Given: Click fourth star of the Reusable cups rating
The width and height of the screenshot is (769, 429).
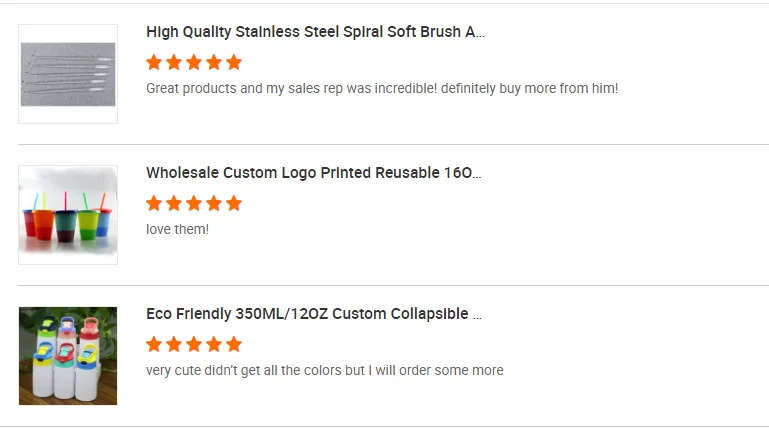Looking at the screenshot, I should 214,203.
